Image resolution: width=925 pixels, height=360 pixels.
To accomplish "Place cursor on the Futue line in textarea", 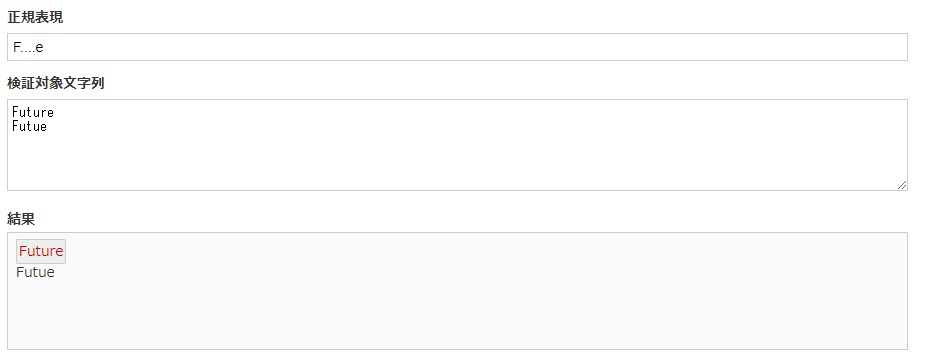I will click(x=29, y=126).
